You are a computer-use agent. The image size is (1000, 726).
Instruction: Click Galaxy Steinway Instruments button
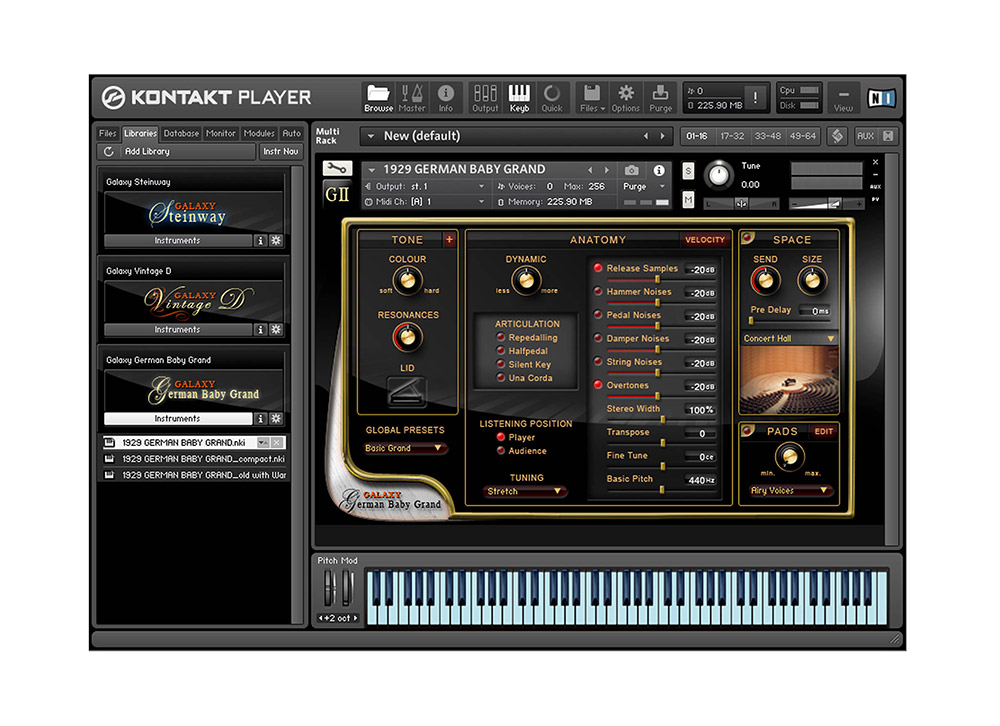pyautogui.click(x=178, y=241)
